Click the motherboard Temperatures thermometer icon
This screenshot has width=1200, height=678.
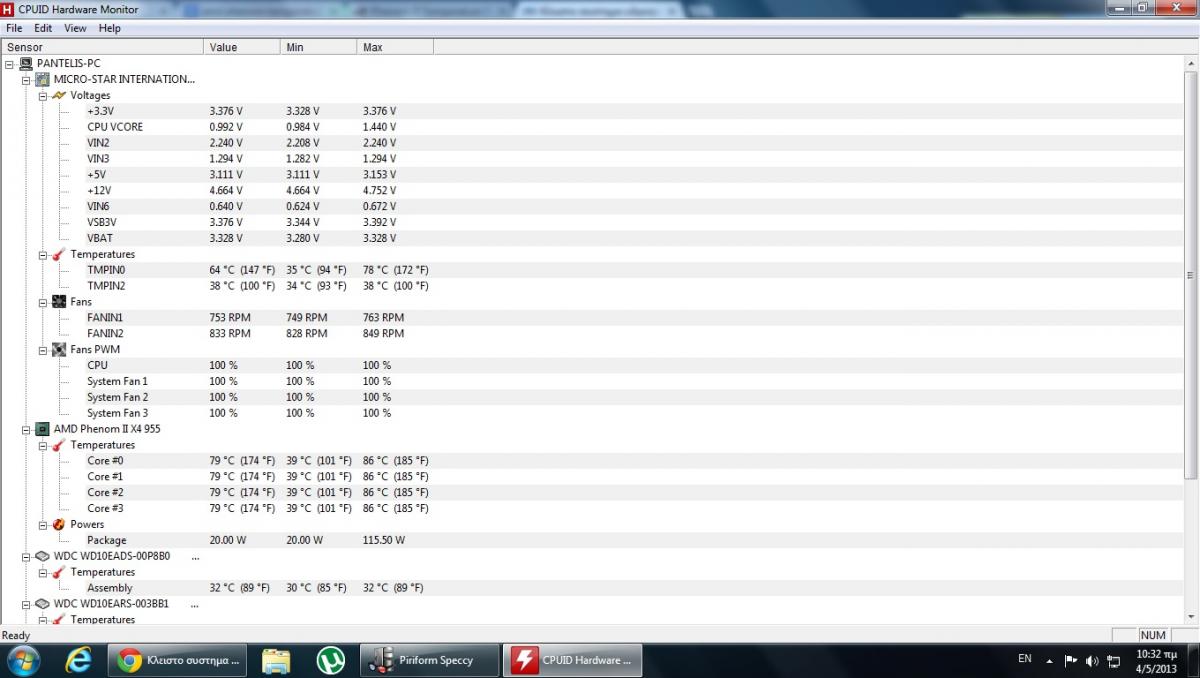(x=59, y=254)
